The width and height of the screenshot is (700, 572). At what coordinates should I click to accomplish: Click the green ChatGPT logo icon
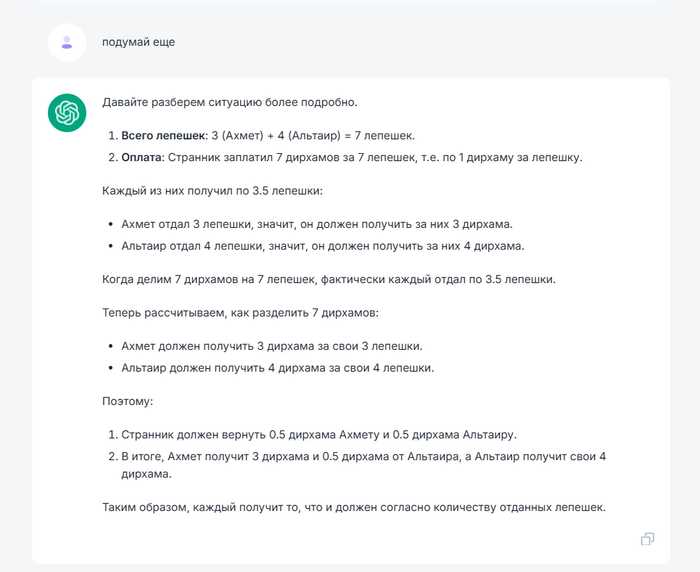click(x=67, y=112)
